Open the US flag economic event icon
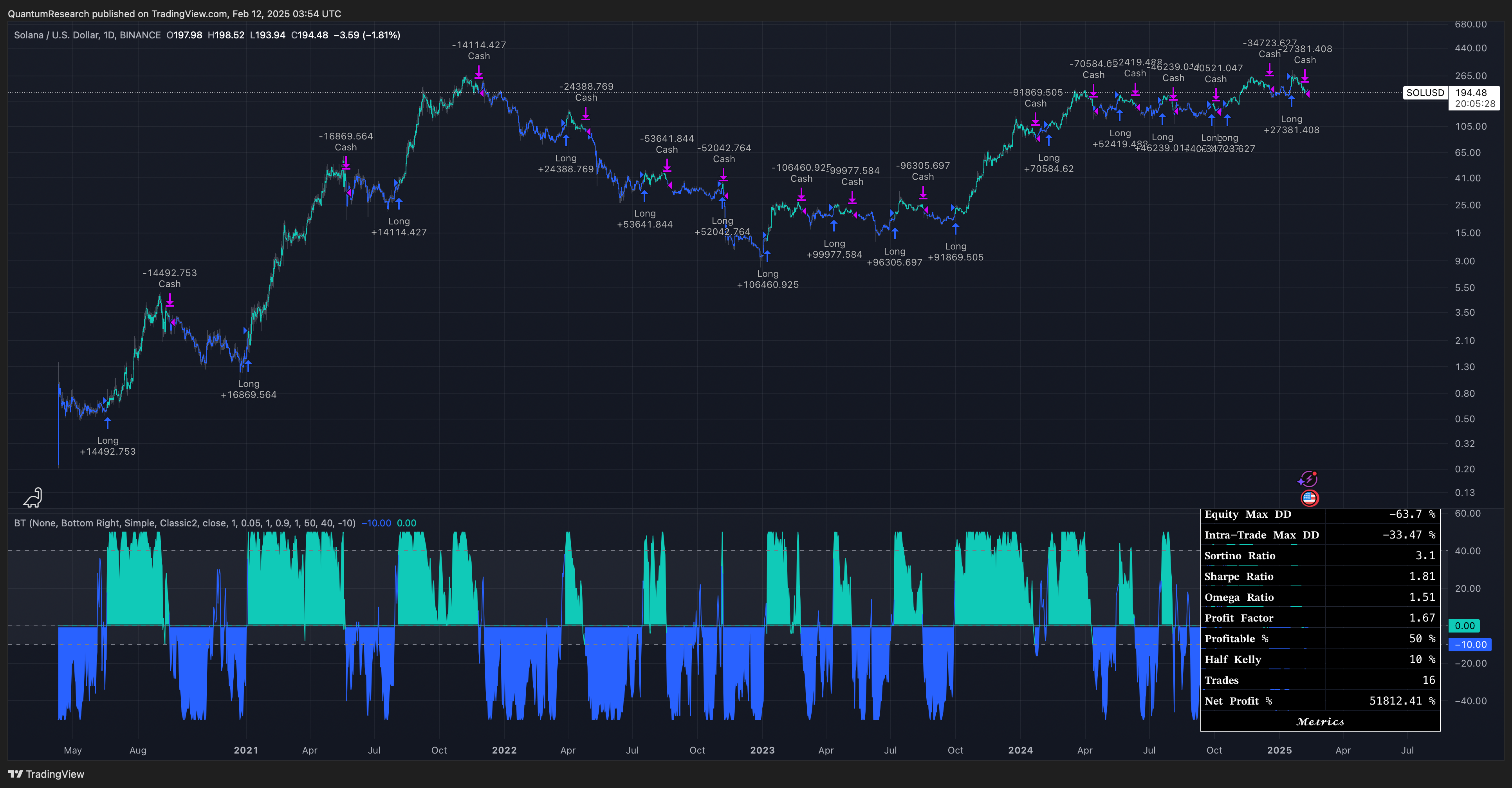Image resolution: width=1512 pixels, height=788 pixels. [x=1310, y=498]
